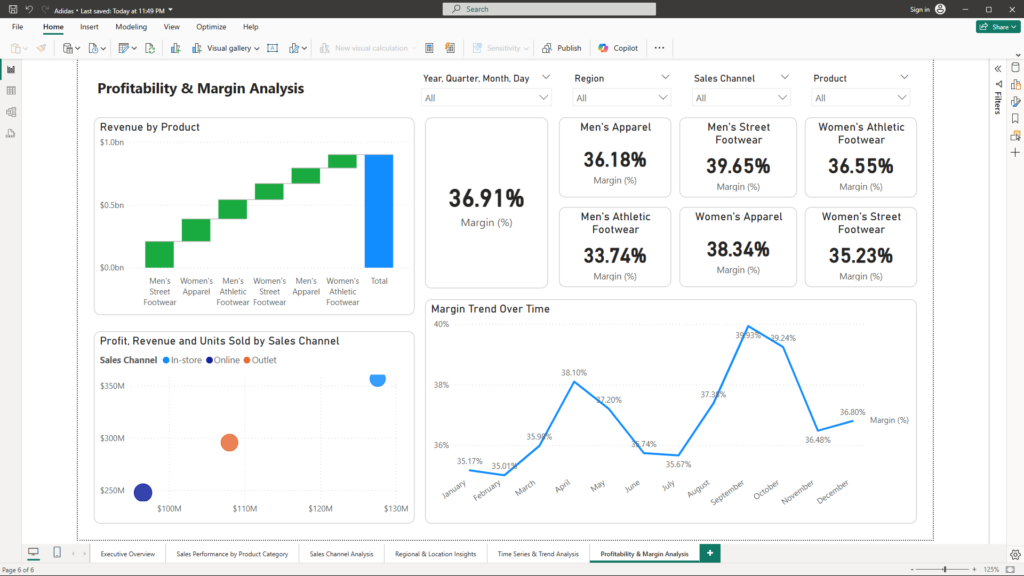1024x576 pixels.
Task: Switch to Table view in left sidebar
Action: (11, 91)
